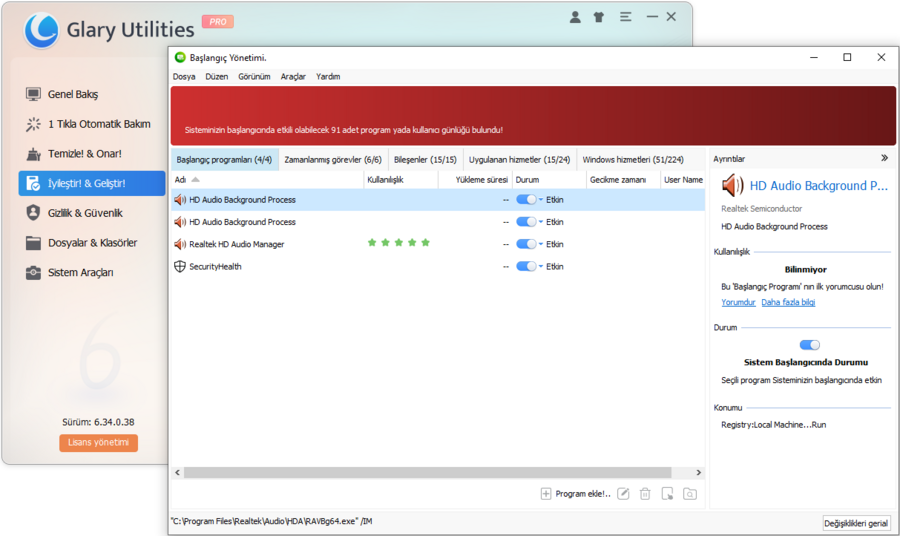Open status dropdown arrow of selected first row
This screenshot has height=536, width=900.
click(x=541, y=200)
